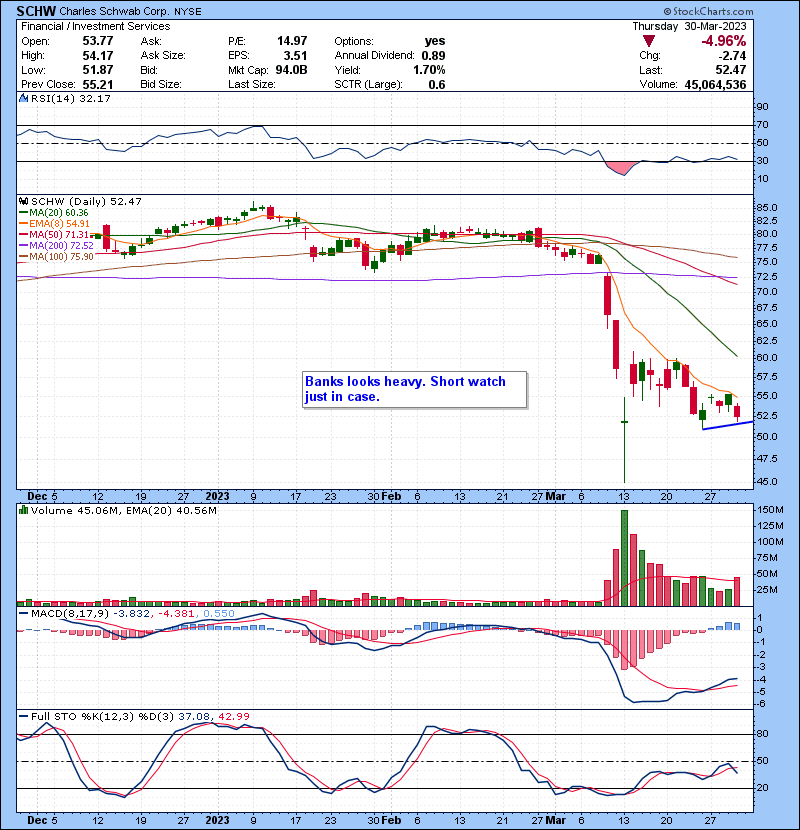
Task: Click the MA(20) 60.36 legend entry
Action: [54, 213]
